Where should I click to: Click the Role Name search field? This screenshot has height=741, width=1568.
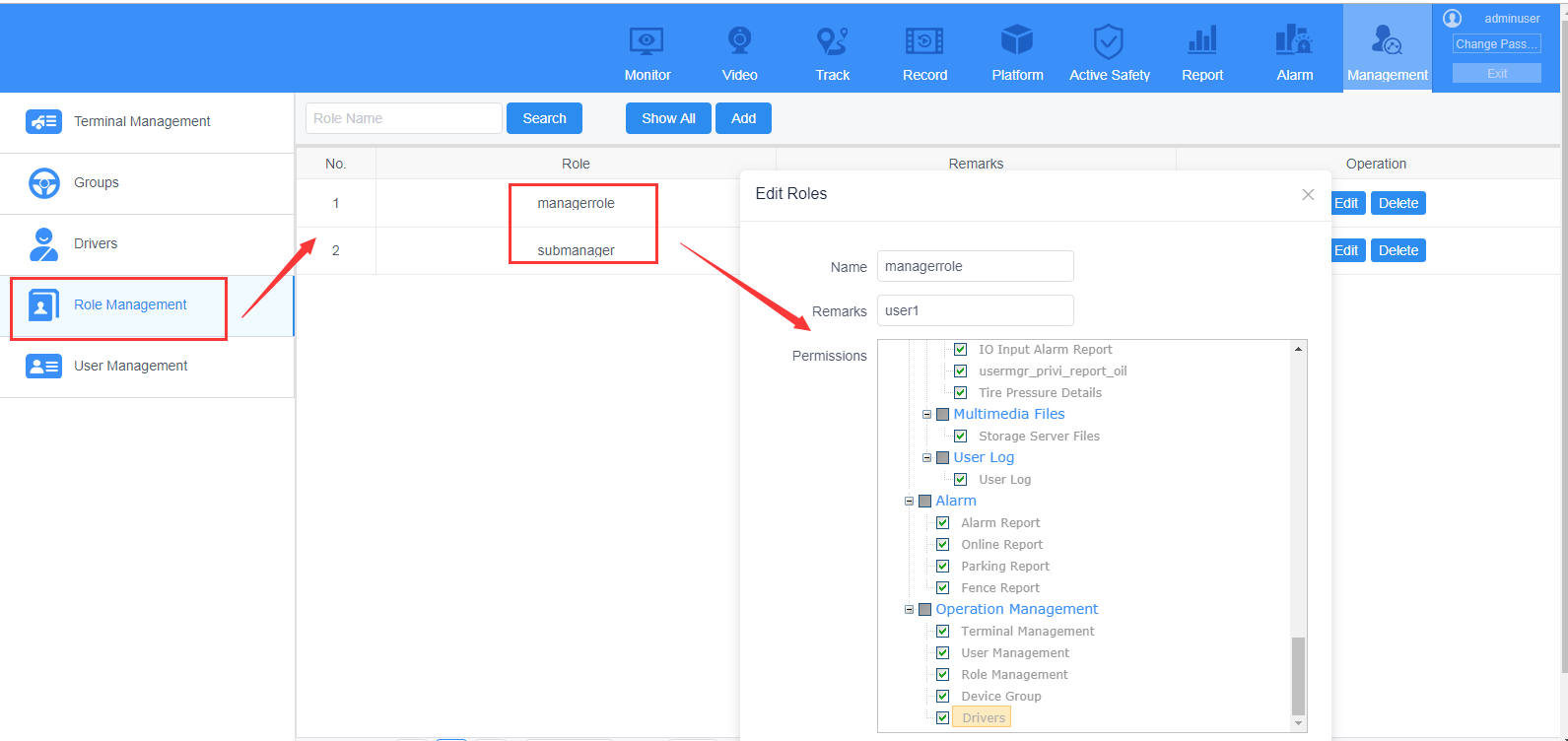(404, 118)
